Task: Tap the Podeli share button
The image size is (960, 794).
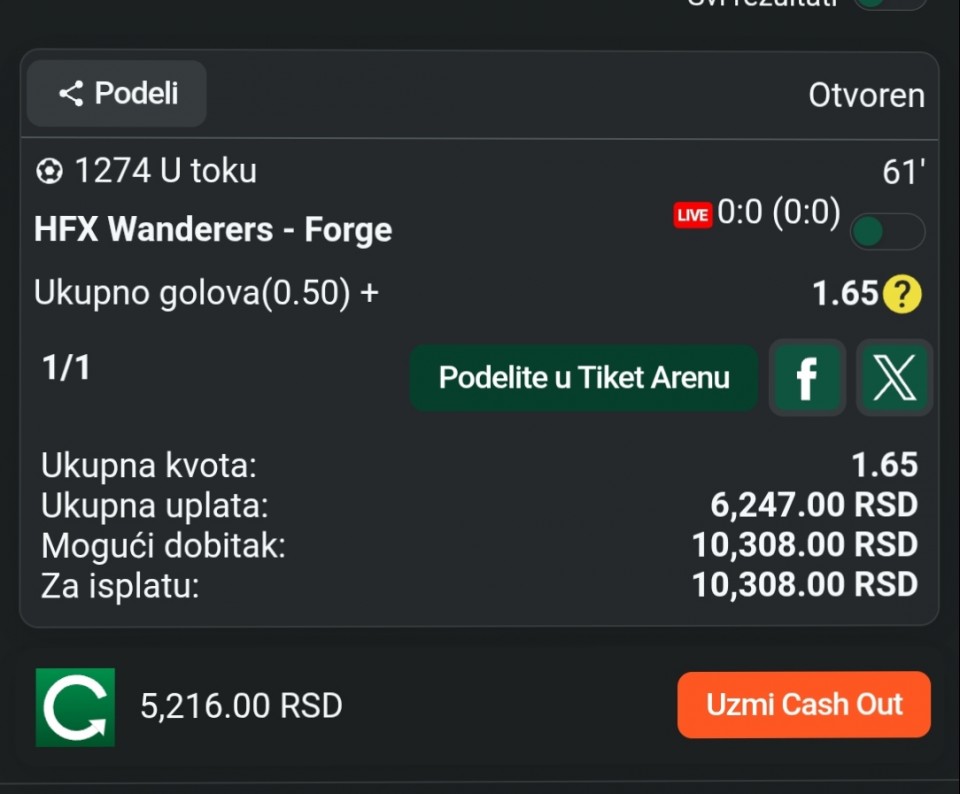Action: [x=116, y=94]
